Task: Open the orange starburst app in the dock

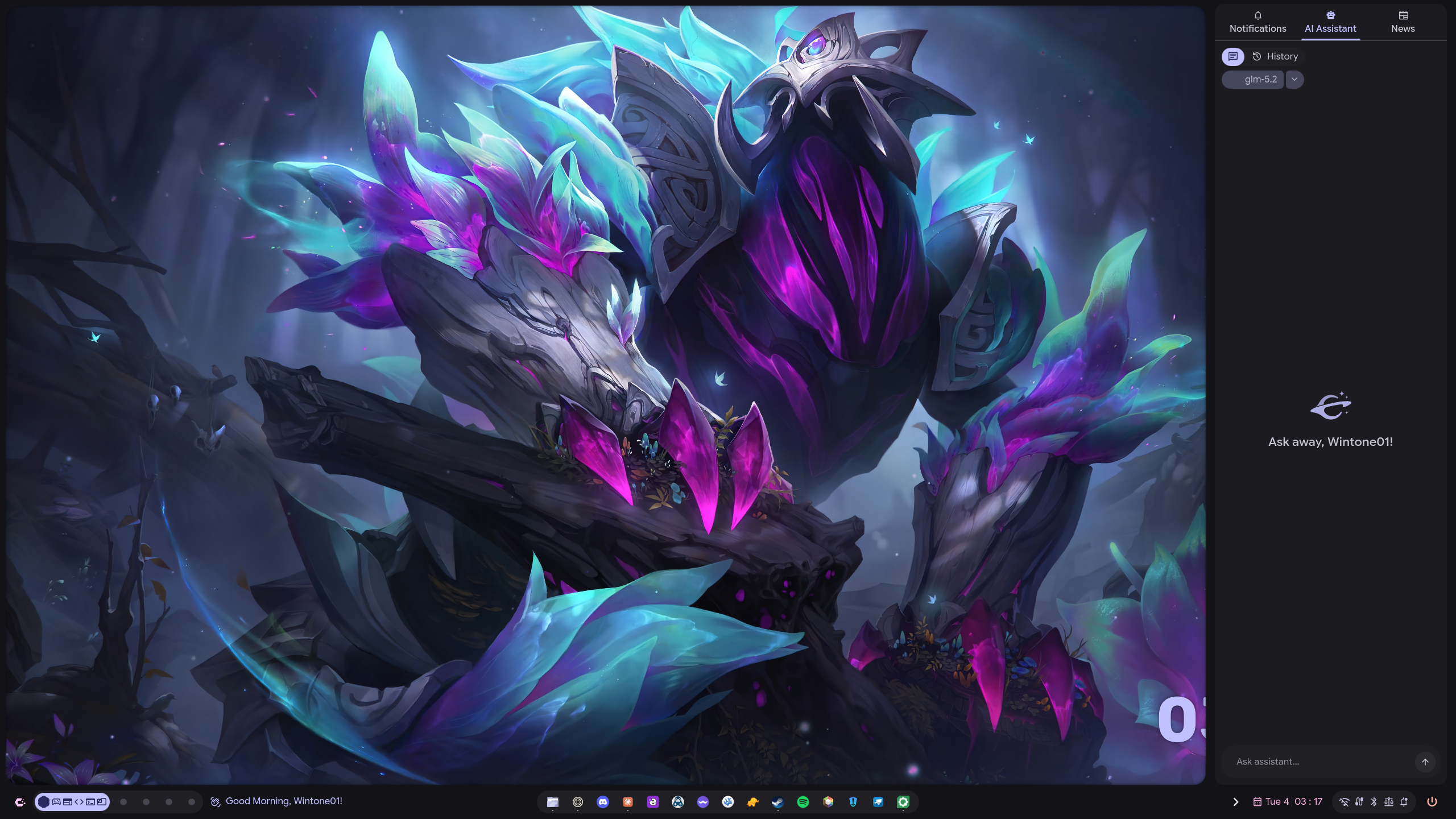Action: (x=628, y=802)
